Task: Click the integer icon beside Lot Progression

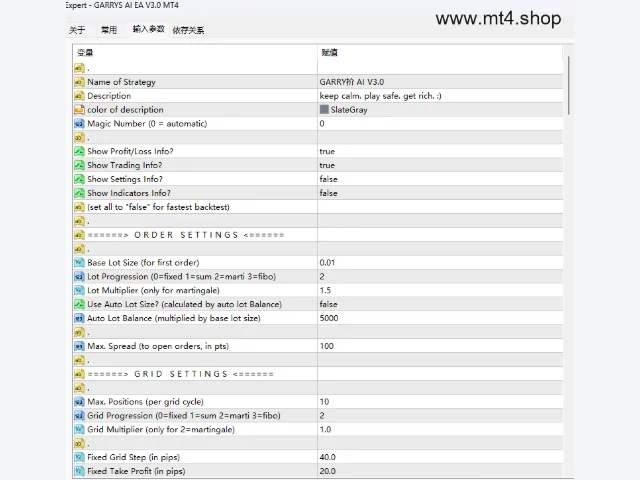Action: 79,277
